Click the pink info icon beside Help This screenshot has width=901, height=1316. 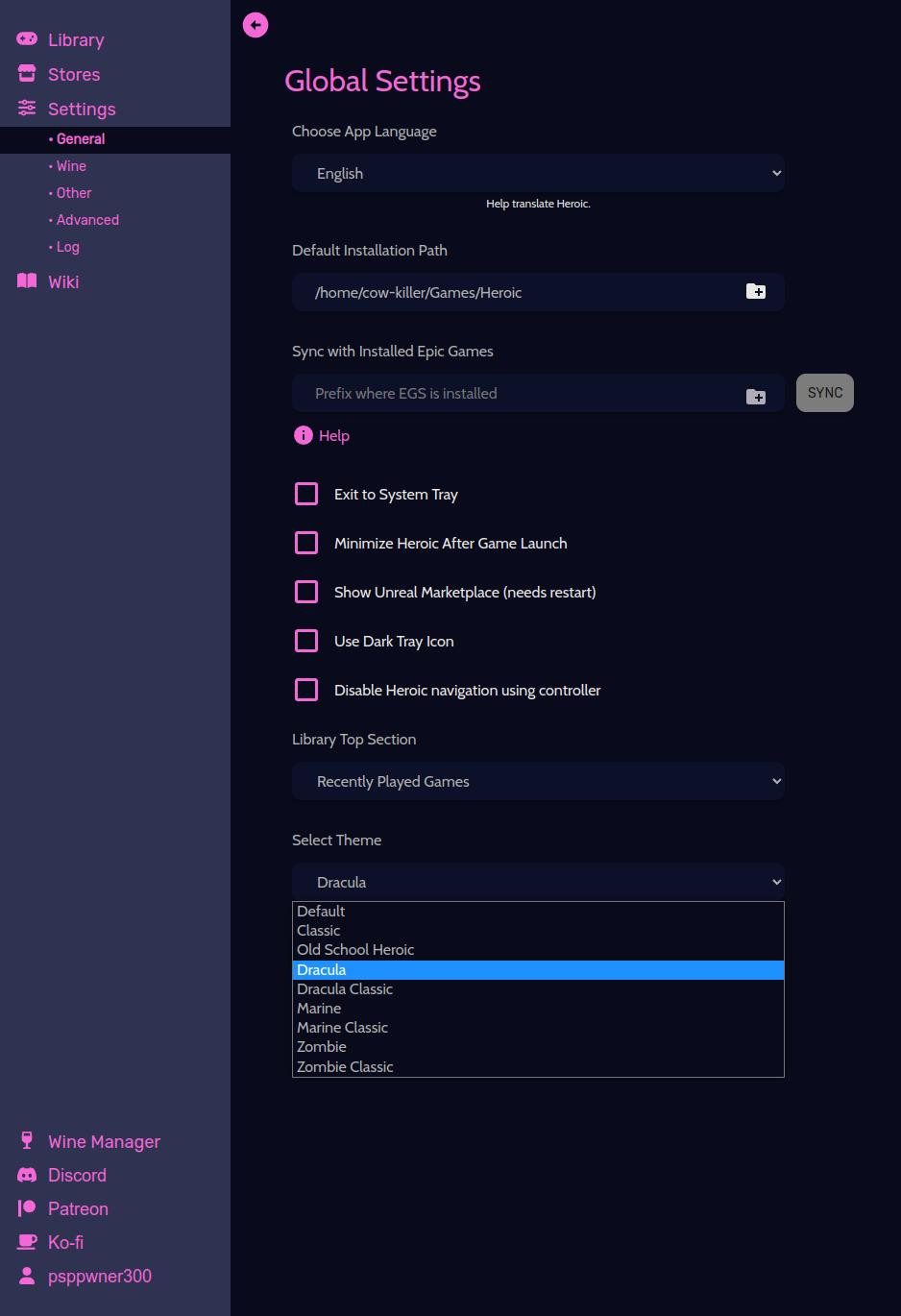[303, 435]
